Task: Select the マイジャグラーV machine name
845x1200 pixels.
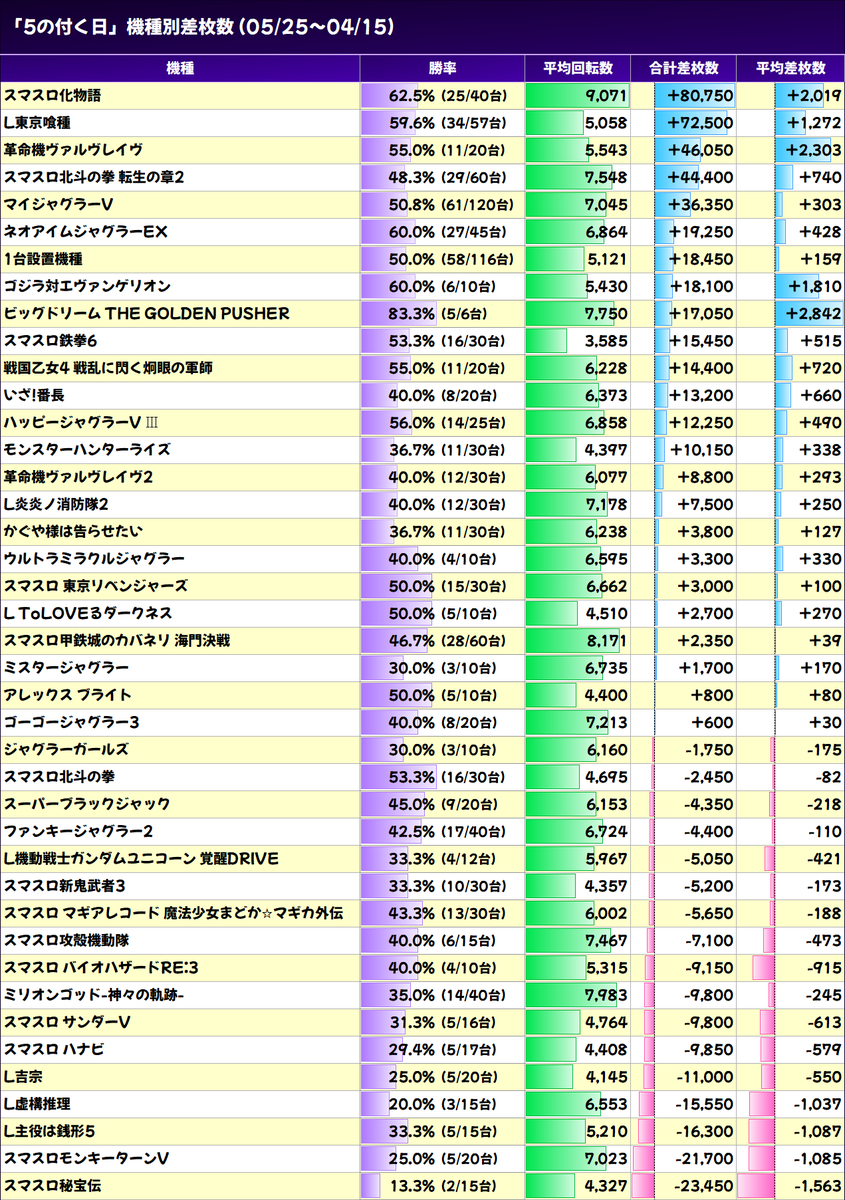Action: click(x=56, y=205)
